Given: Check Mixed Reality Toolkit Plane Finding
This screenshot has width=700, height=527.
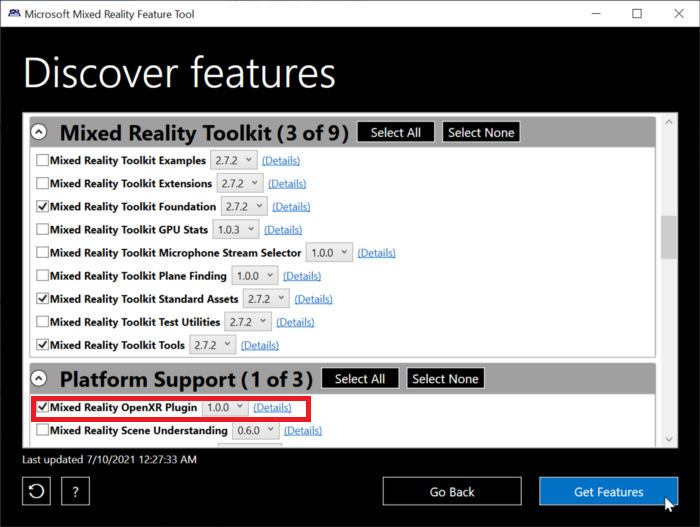Looking at the screenshot, I should [x=42, y=276].
